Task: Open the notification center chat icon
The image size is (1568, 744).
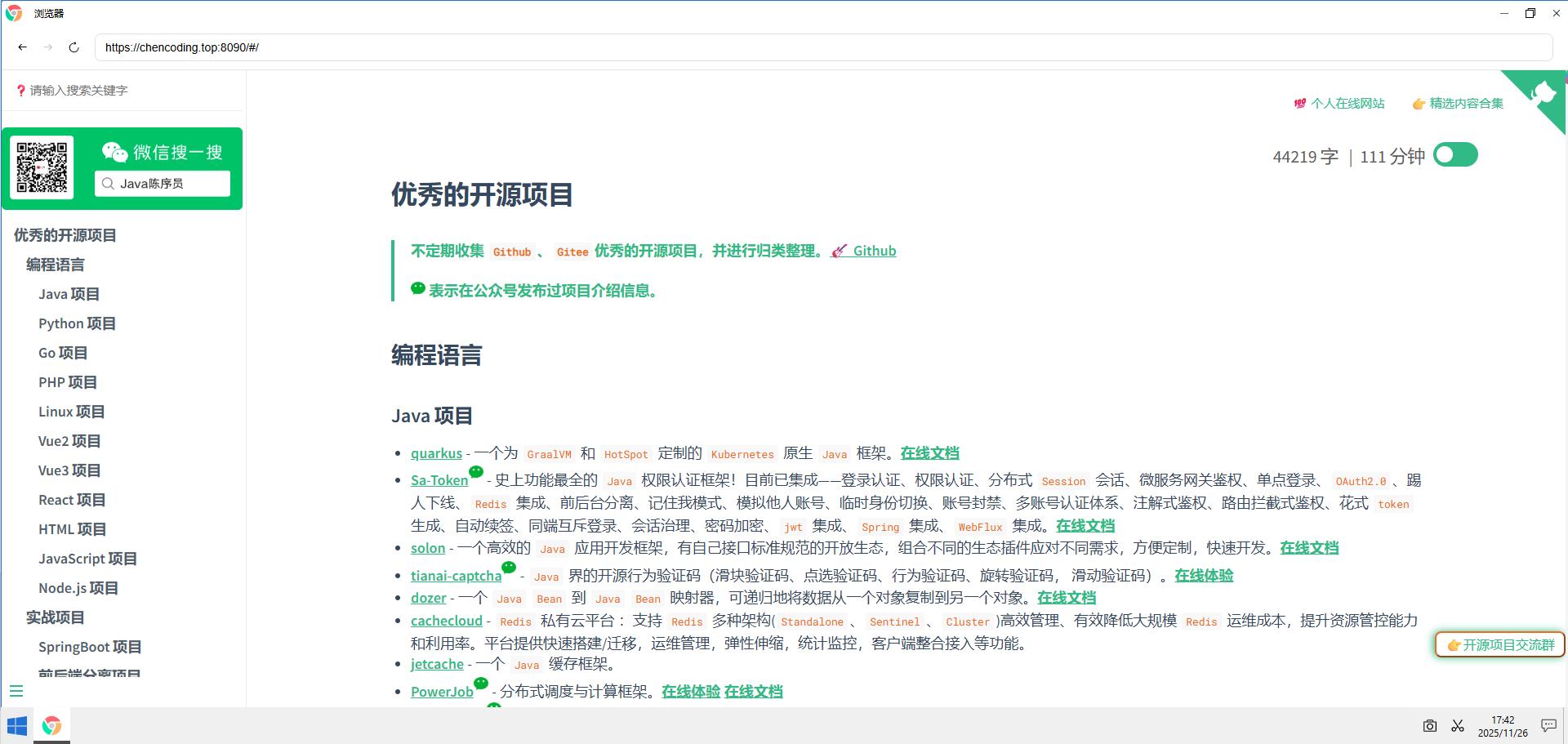Action: [1548, 725]
